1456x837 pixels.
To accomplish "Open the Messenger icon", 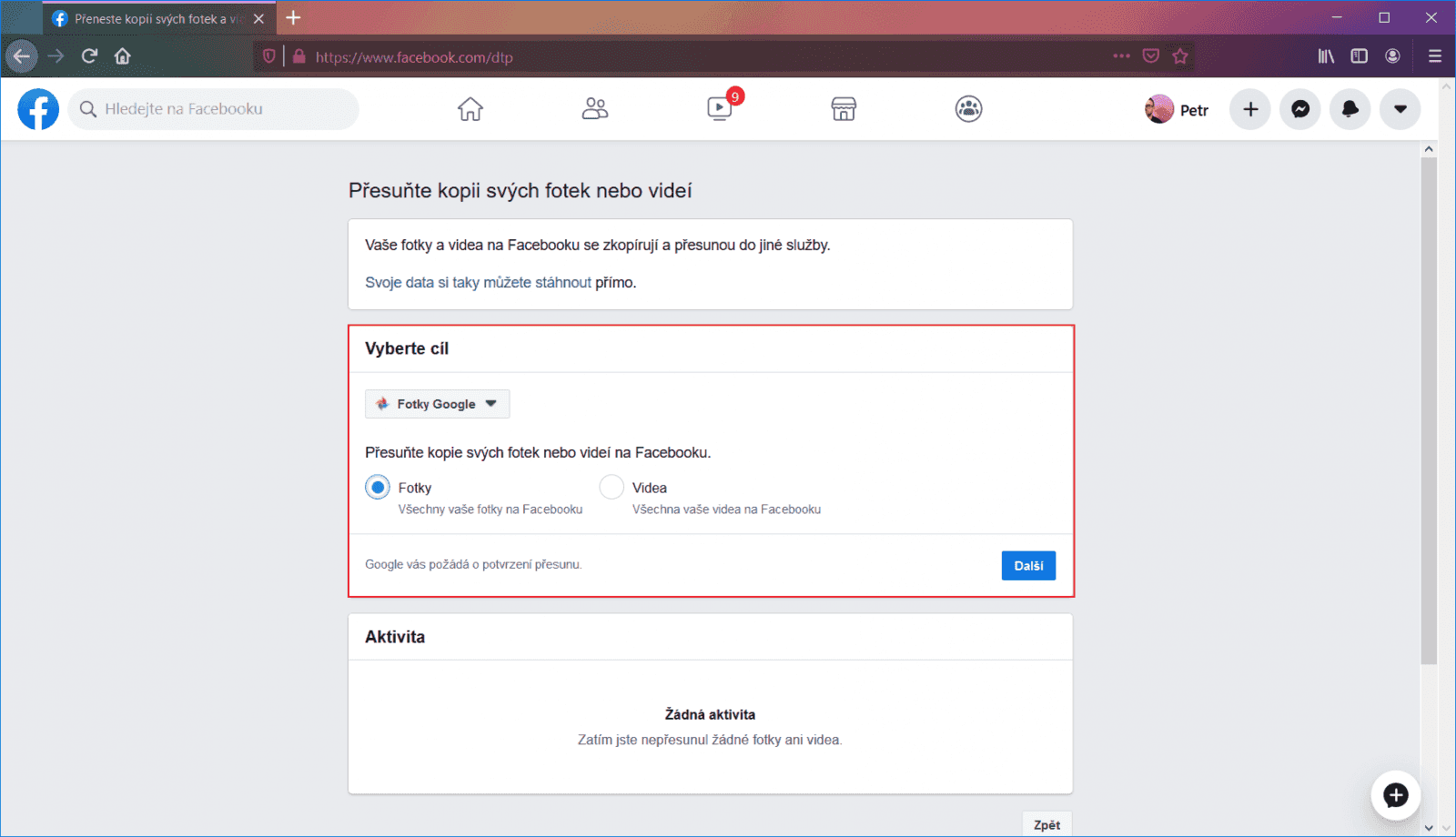I will pyautogui.click(x=1300, y=109).
